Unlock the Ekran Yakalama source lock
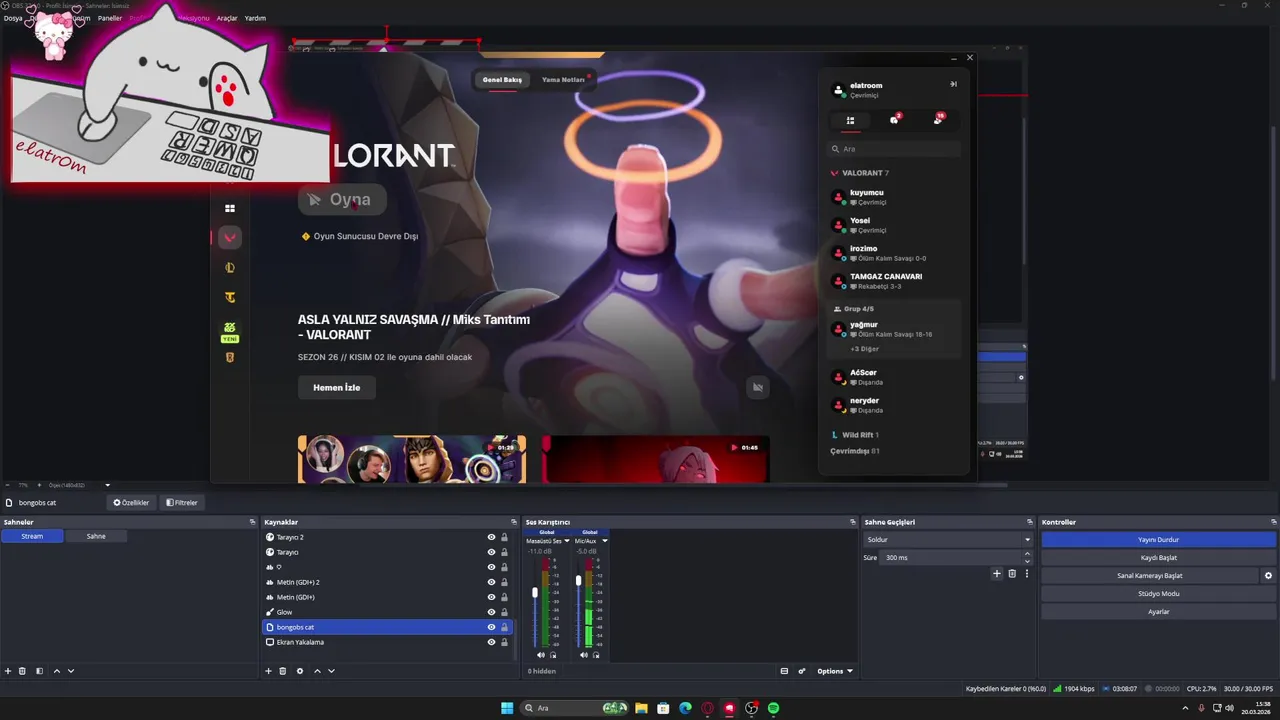The height and width of the screenshot is (720, 1280). pos(504,642)
